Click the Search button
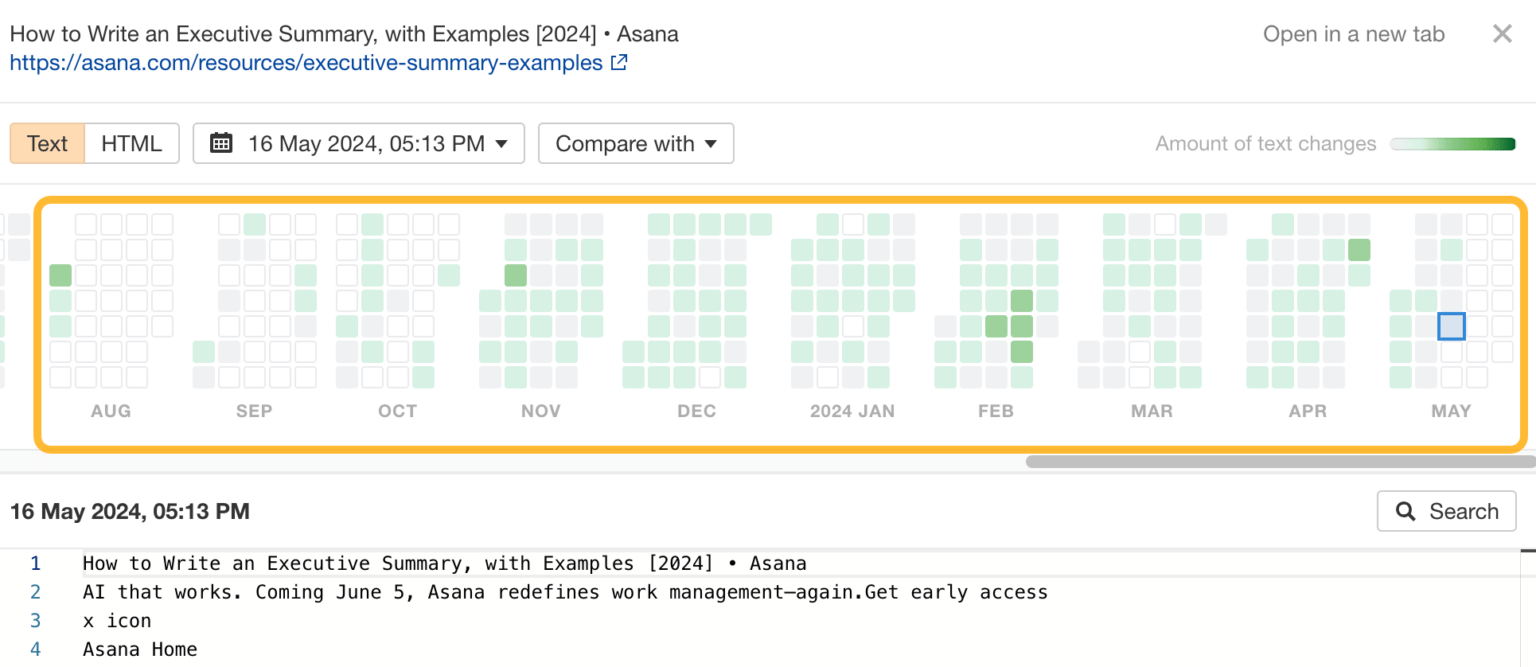The width and height of the screenshot is (1536, 667). click(1446, 511)
